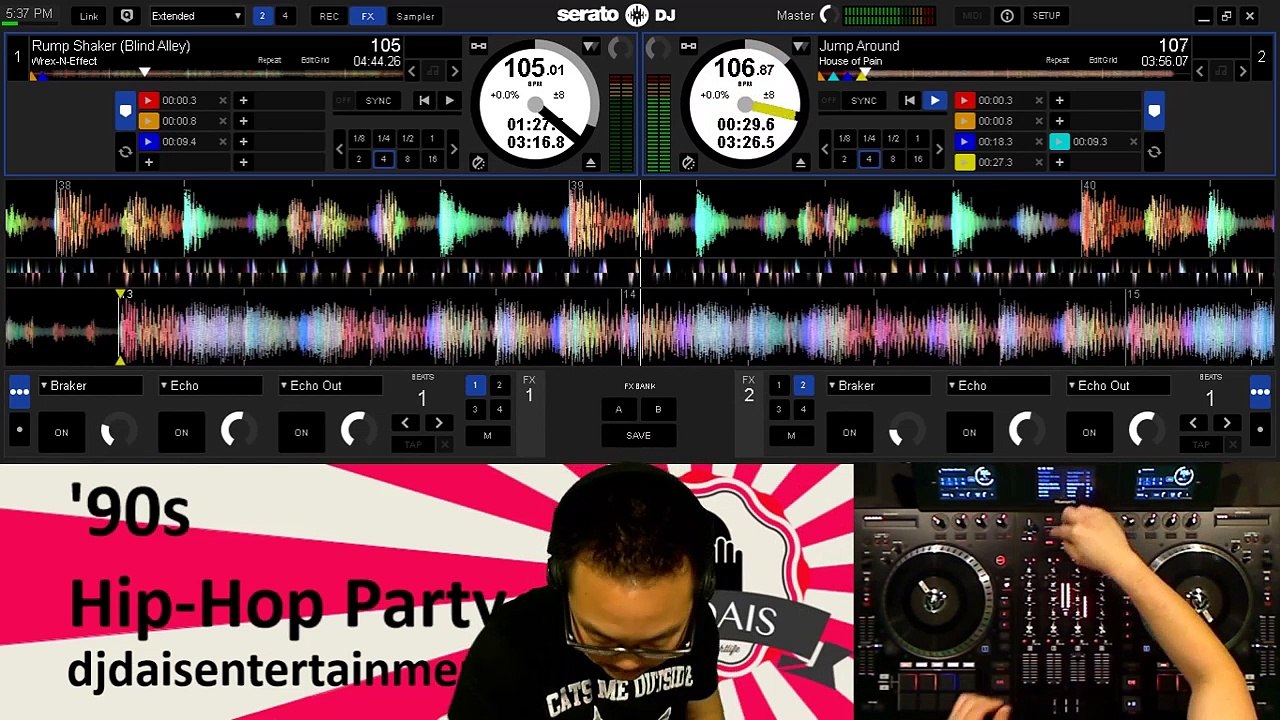Image resolution: width=1280 pixels, height=720 pixels.
Task: Open the SETUP screen
Action: 1046,16
